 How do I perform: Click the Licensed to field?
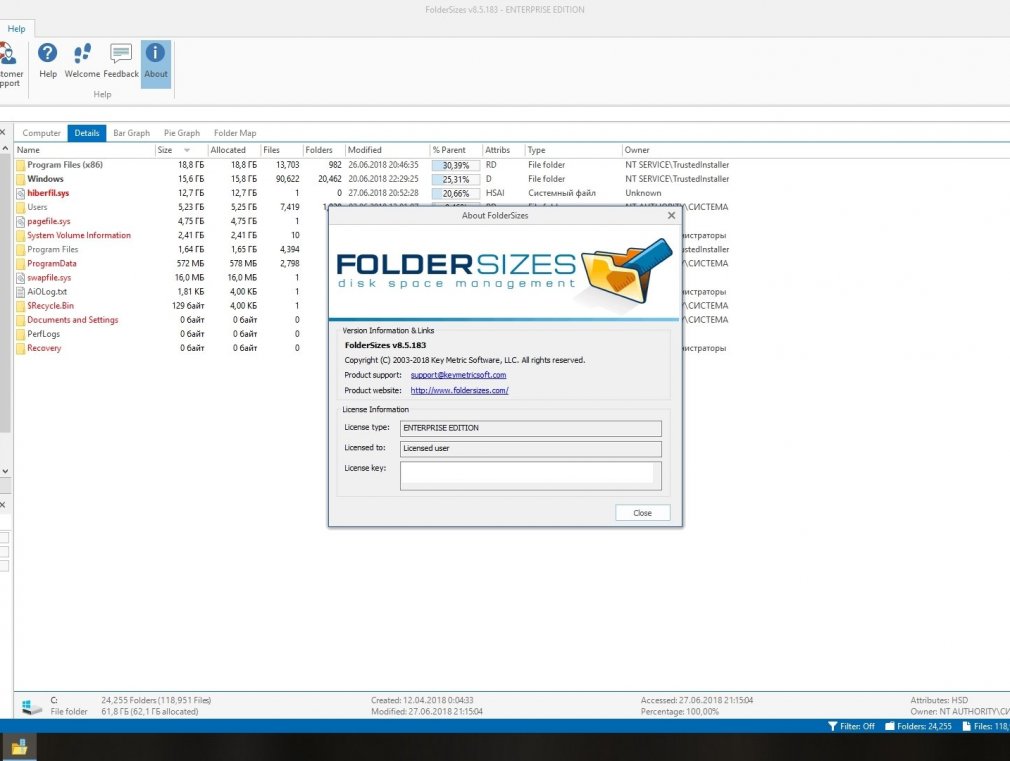click(x=530, y=448)
